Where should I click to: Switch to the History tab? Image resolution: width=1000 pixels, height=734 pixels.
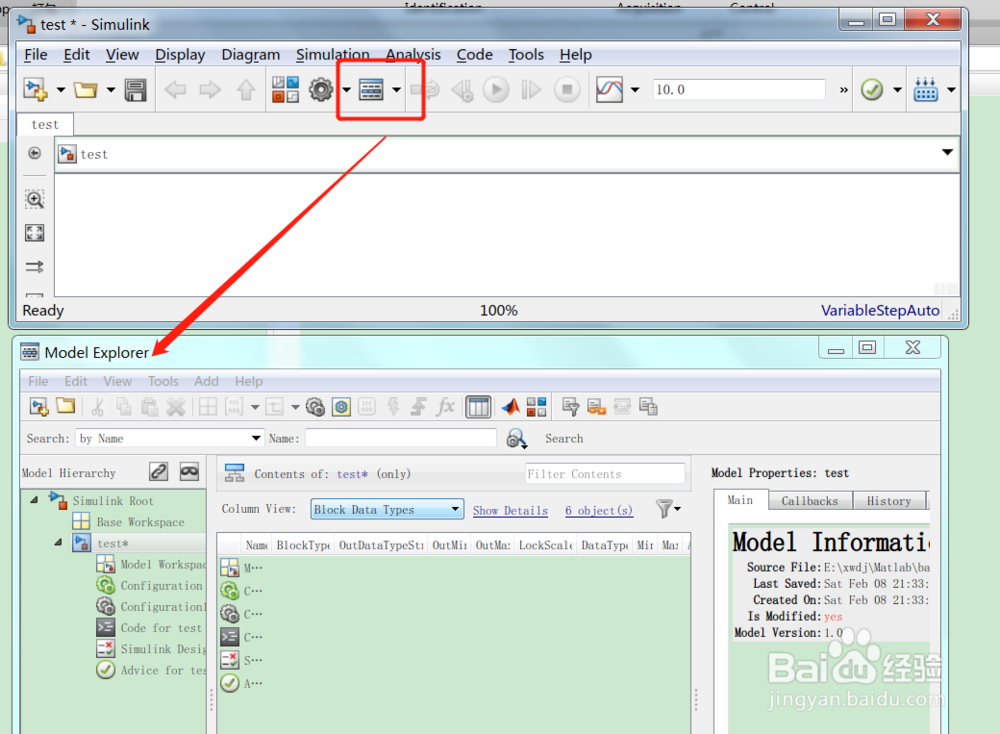(888, 501)
